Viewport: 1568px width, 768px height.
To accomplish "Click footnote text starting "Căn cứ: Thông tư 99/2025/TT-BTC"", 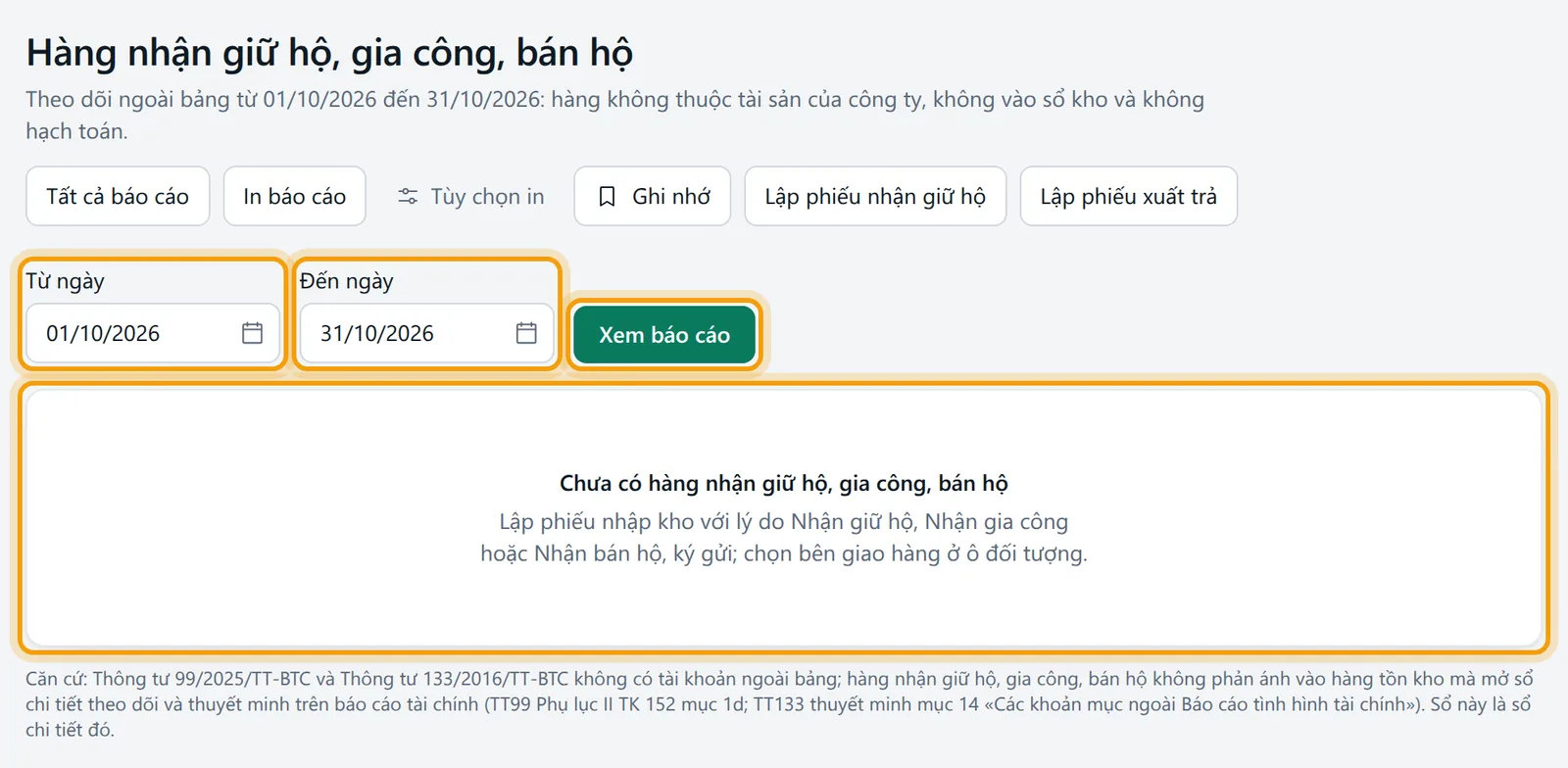I will pyautogui.click(x=780, y=704).
